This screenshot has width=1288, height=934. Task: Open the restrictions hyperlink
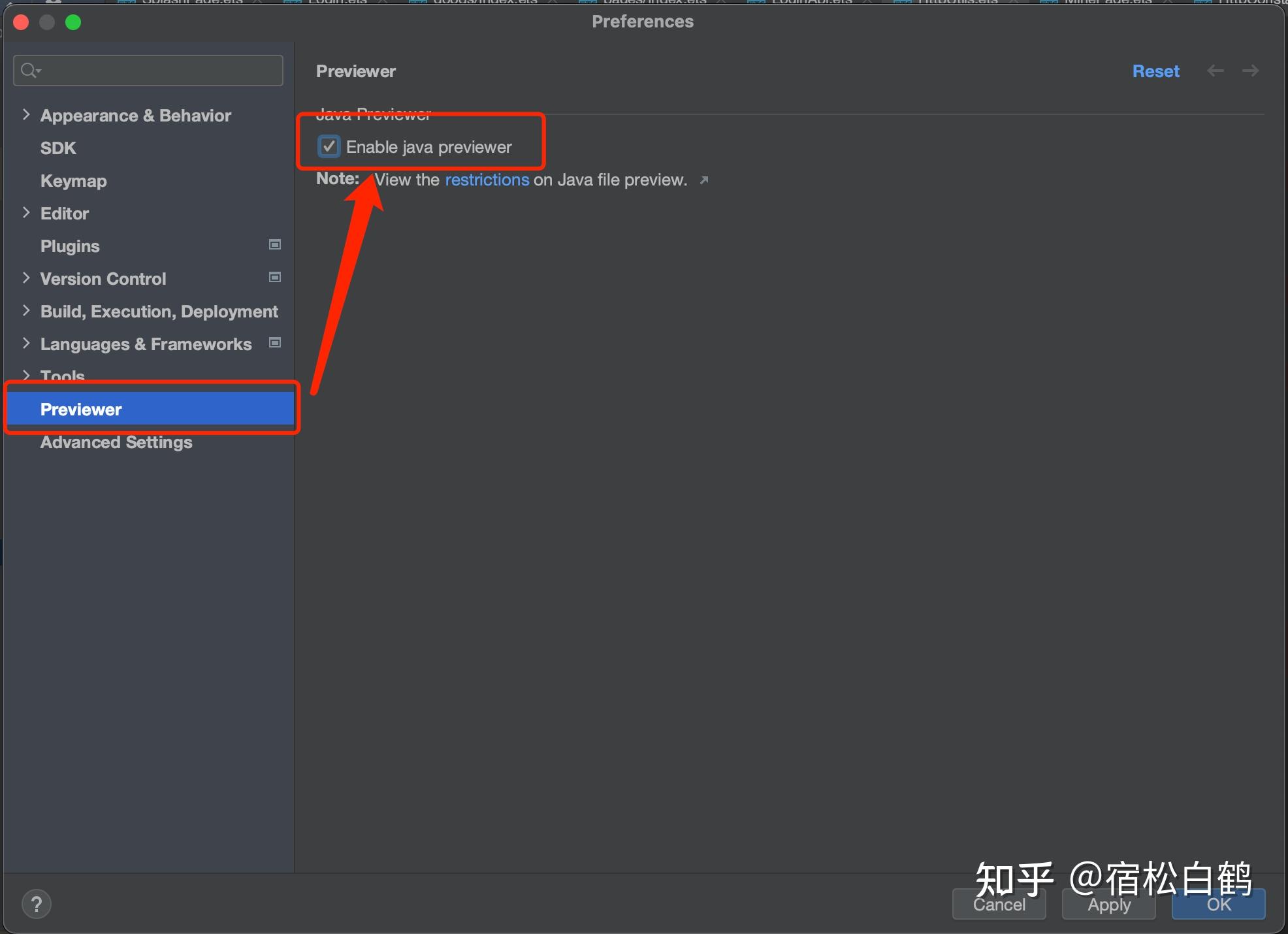(487, 180)
